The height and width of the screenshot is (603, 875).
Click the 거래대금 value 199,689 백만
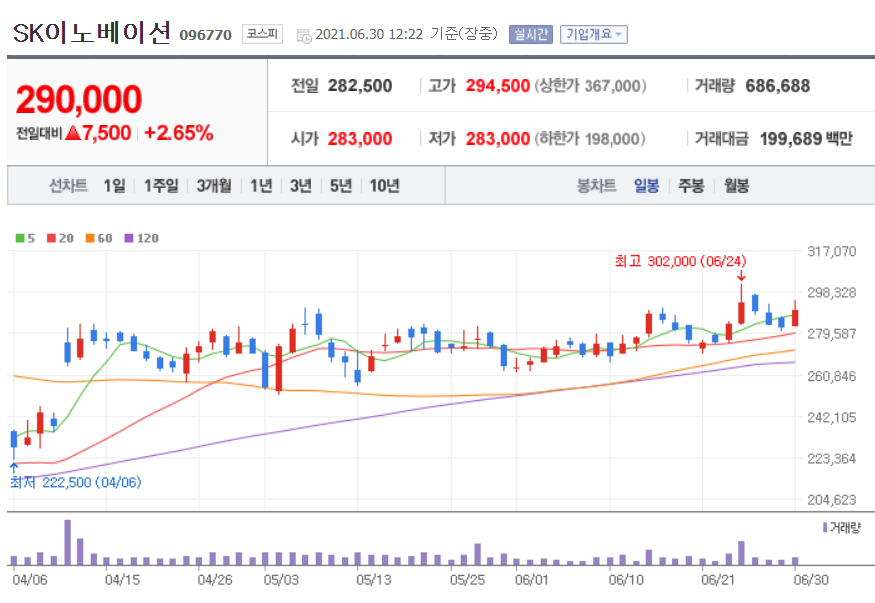806,138
